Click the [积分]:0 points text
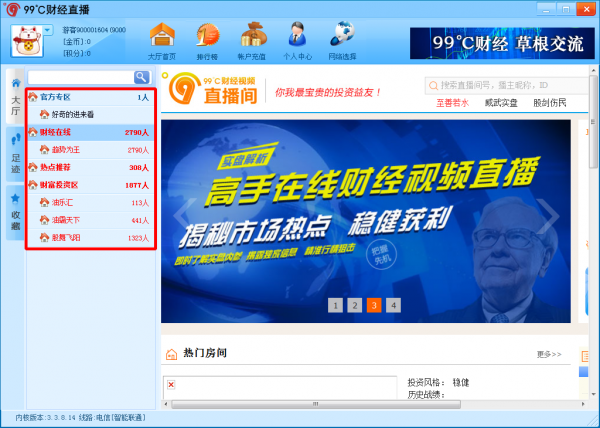Screen dimensions: 600x428 [77, 53]
